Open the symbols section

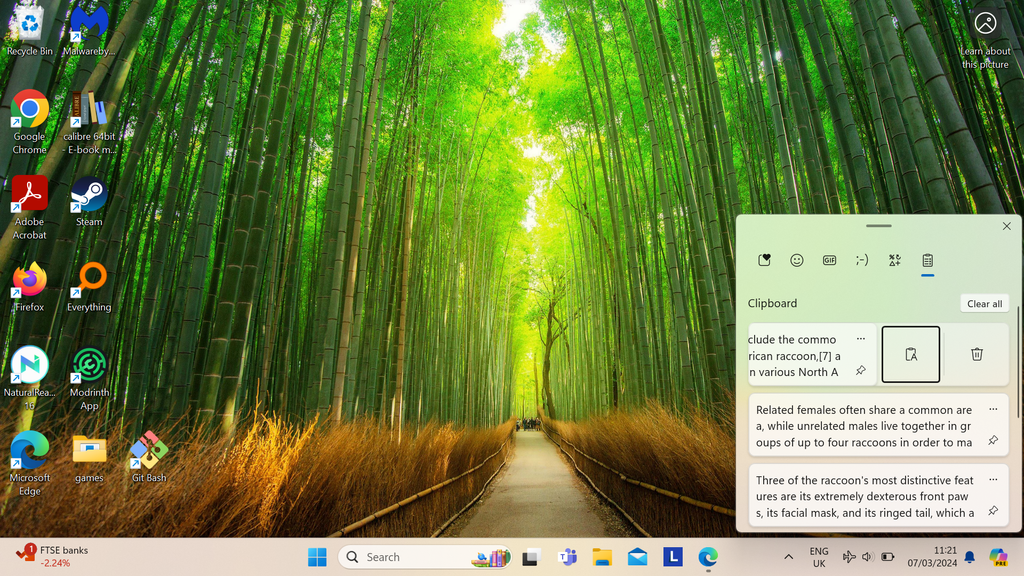894,260
